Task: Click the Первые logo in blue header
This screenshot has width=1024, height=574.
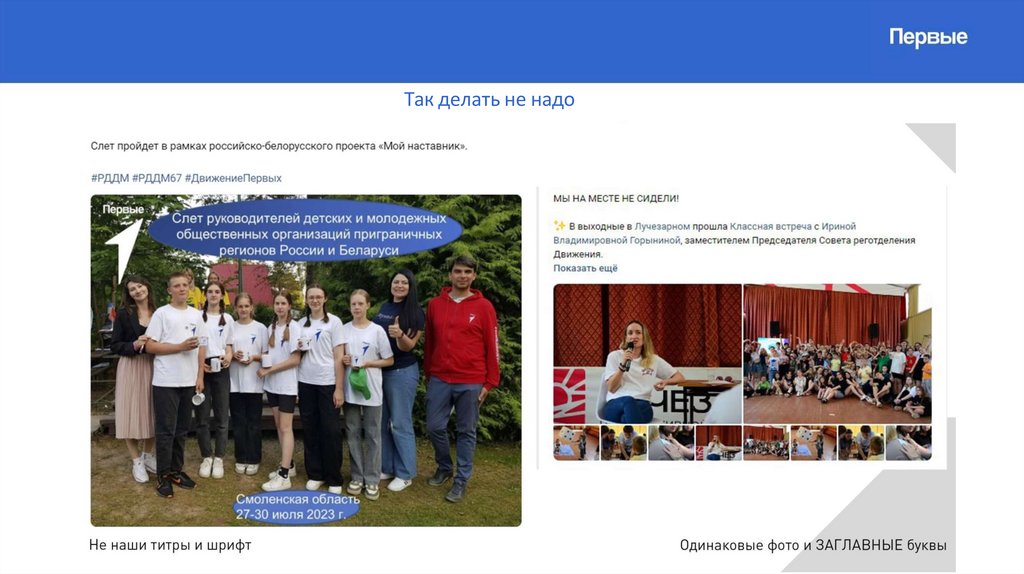Action: click(928, 37)
